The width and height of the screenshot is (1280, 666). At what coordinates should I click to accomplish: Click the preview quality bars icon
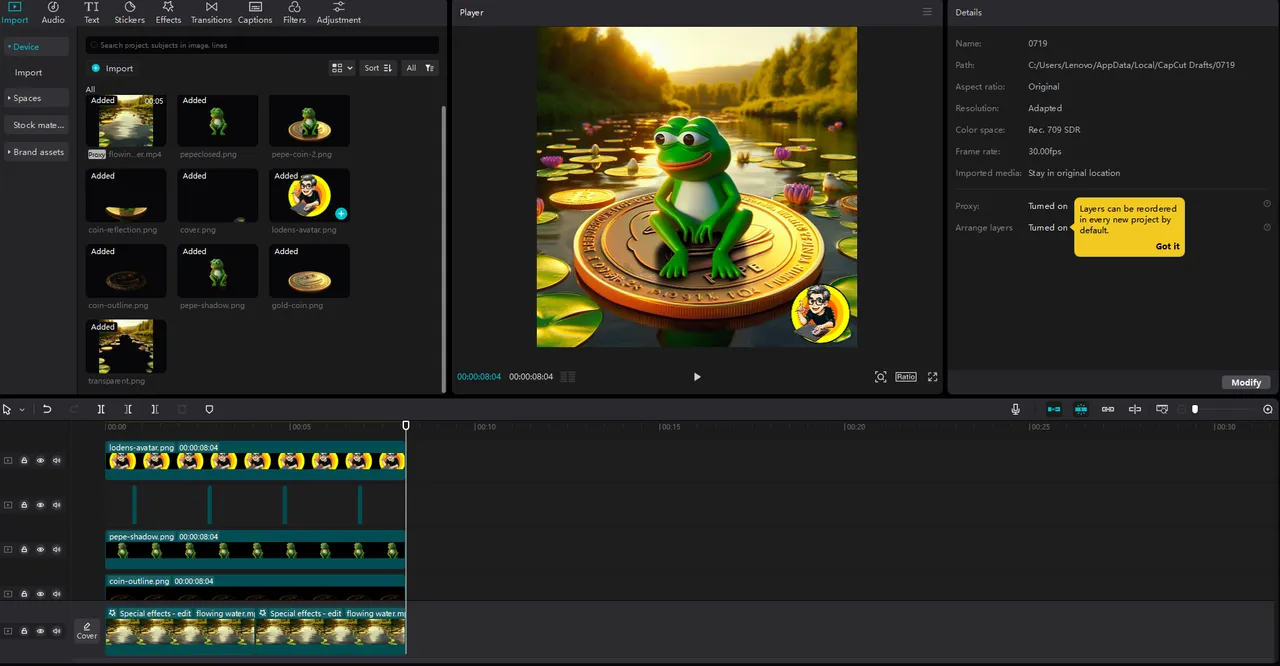[567, 377]
